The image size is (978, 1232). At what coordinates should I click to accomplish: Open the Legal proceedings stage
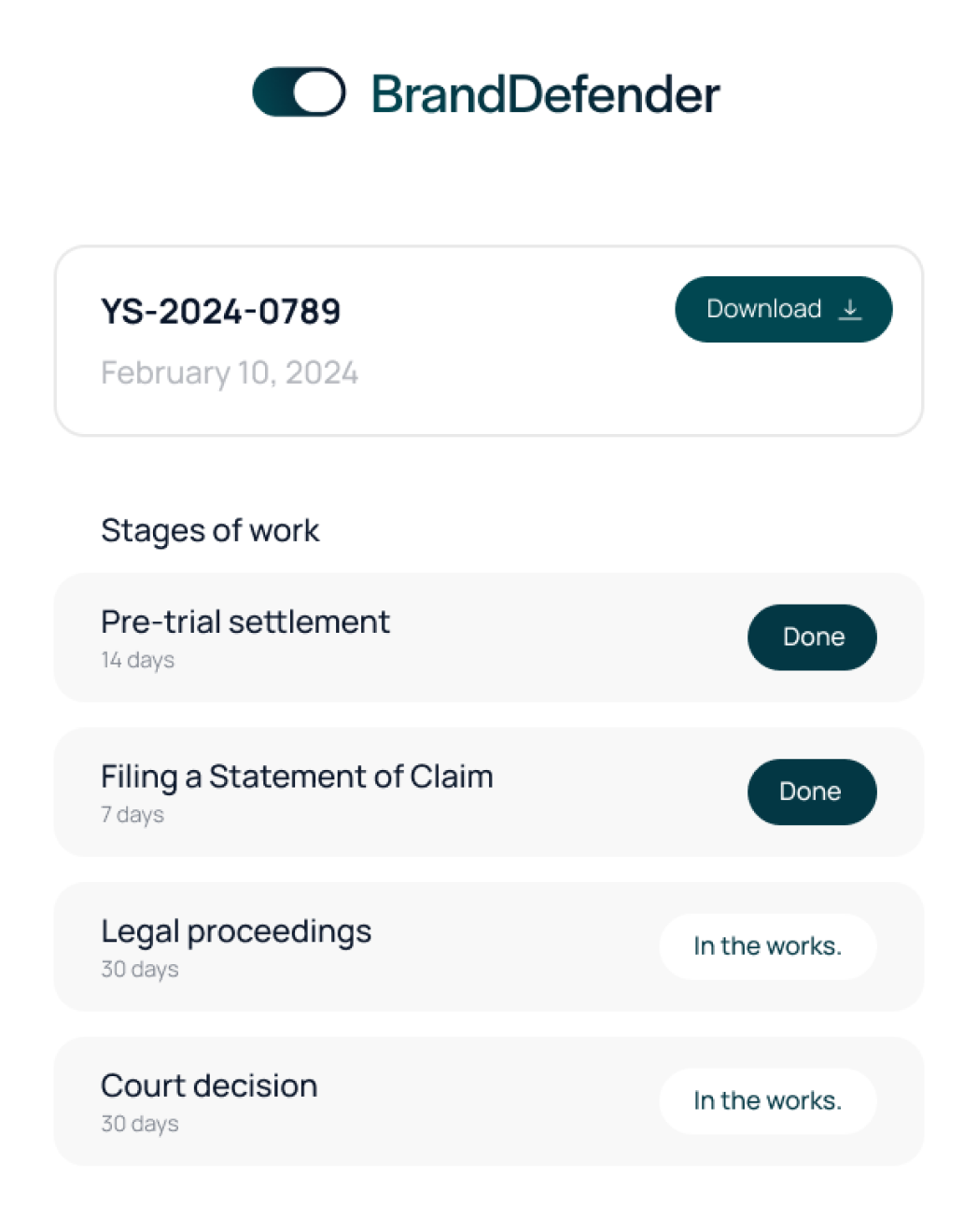point(236,931)
